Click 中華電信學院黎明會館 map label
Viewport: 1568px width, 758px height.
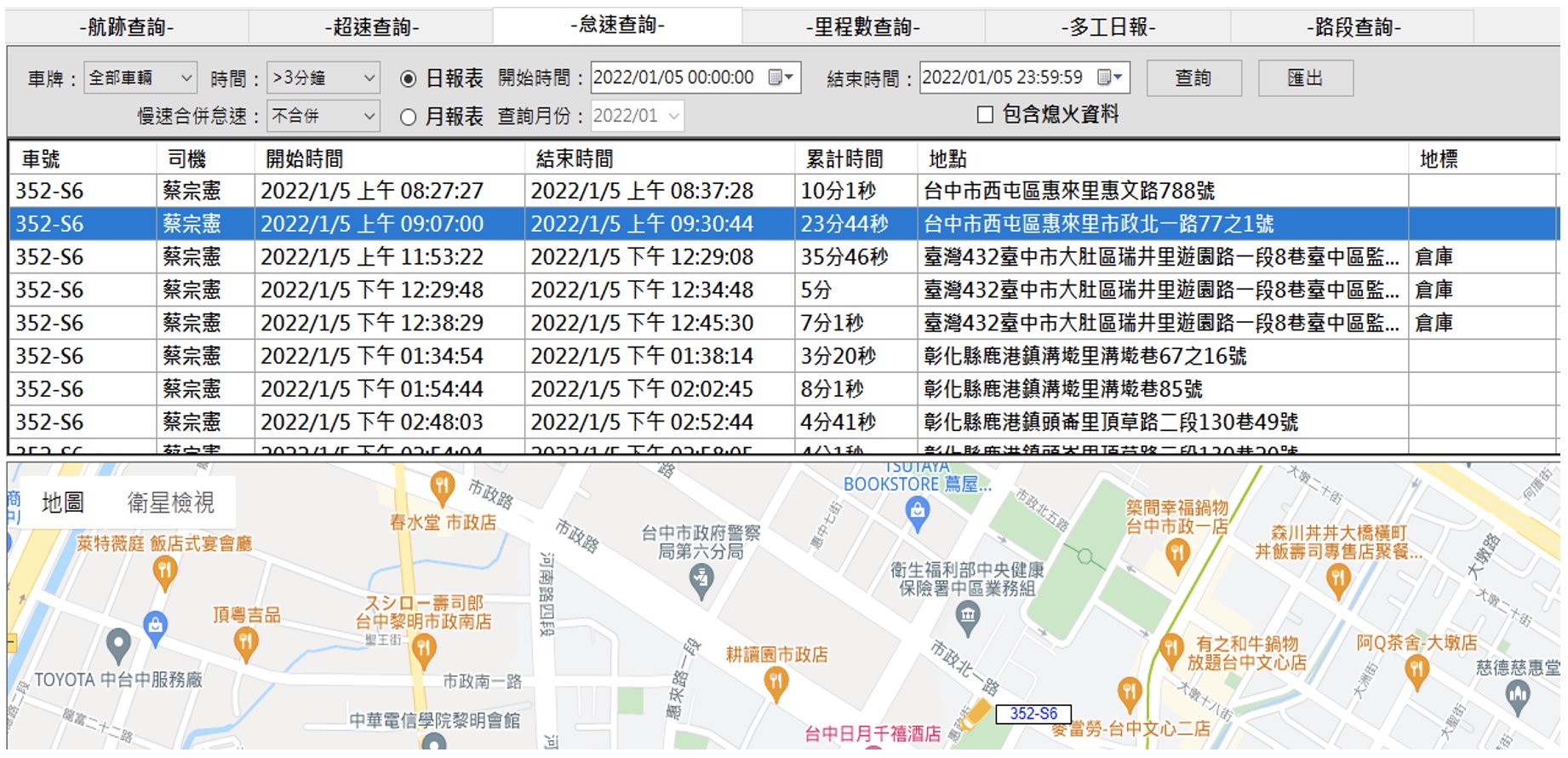tap(435, 721)
